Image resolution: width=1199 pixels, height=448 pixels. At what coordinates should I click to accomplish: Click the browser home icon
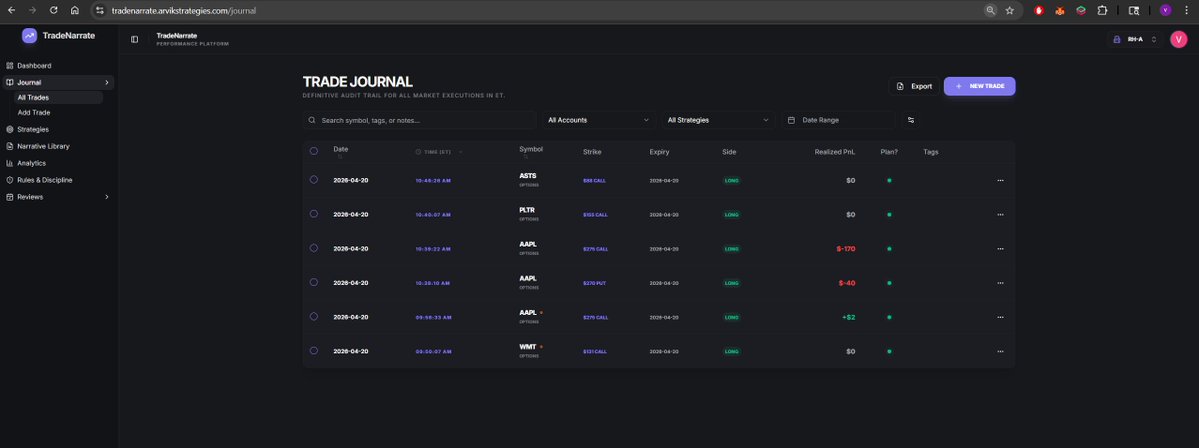pyautogui.click(x=74, y=11)
